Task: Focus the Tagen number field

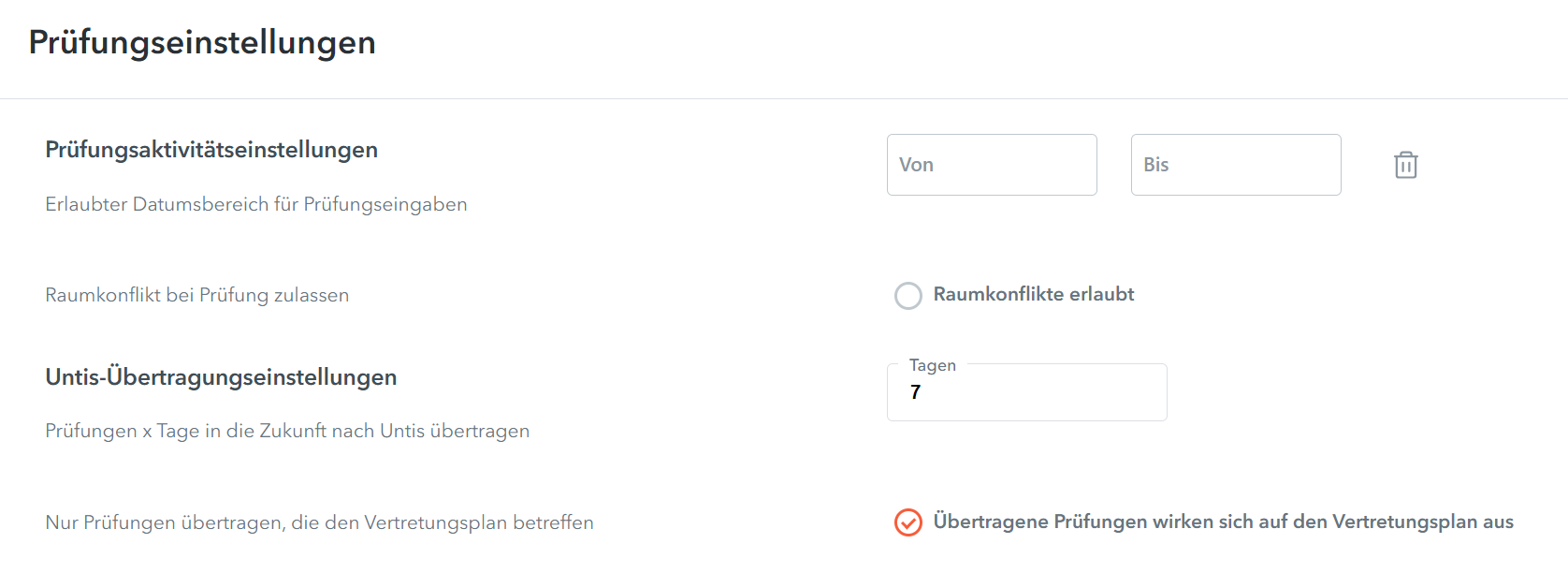Action: click(x=1026, y=392)
